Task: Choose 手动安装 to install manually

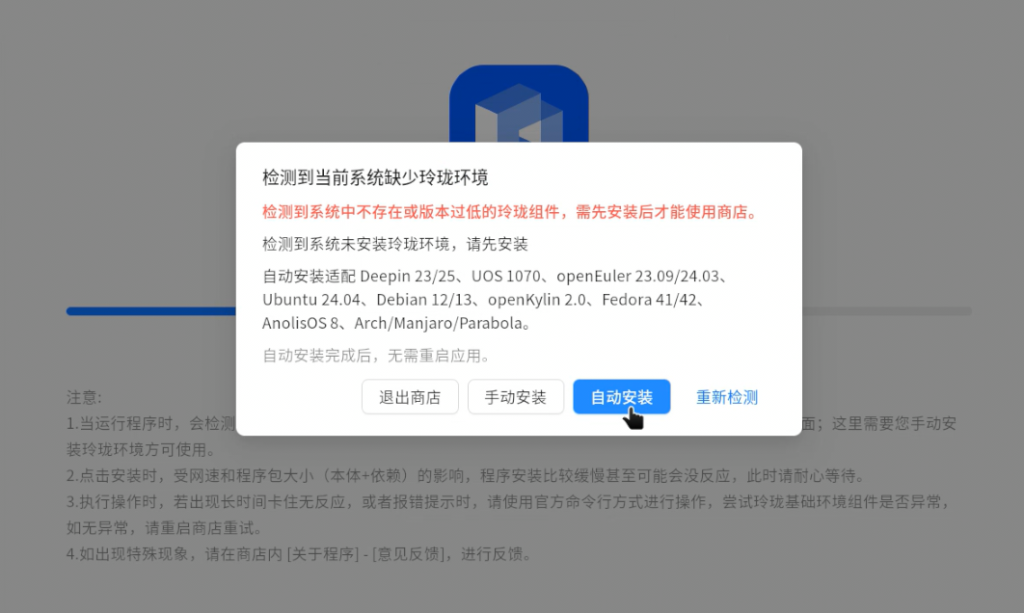Action: pos(515,397)
